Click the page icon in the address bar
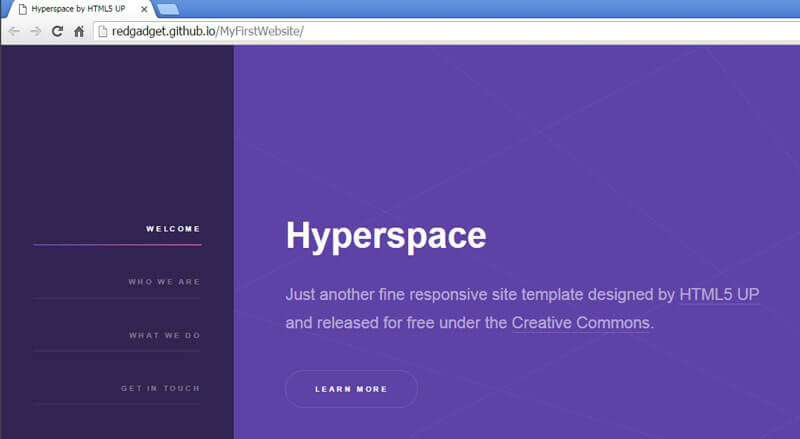 103,32
